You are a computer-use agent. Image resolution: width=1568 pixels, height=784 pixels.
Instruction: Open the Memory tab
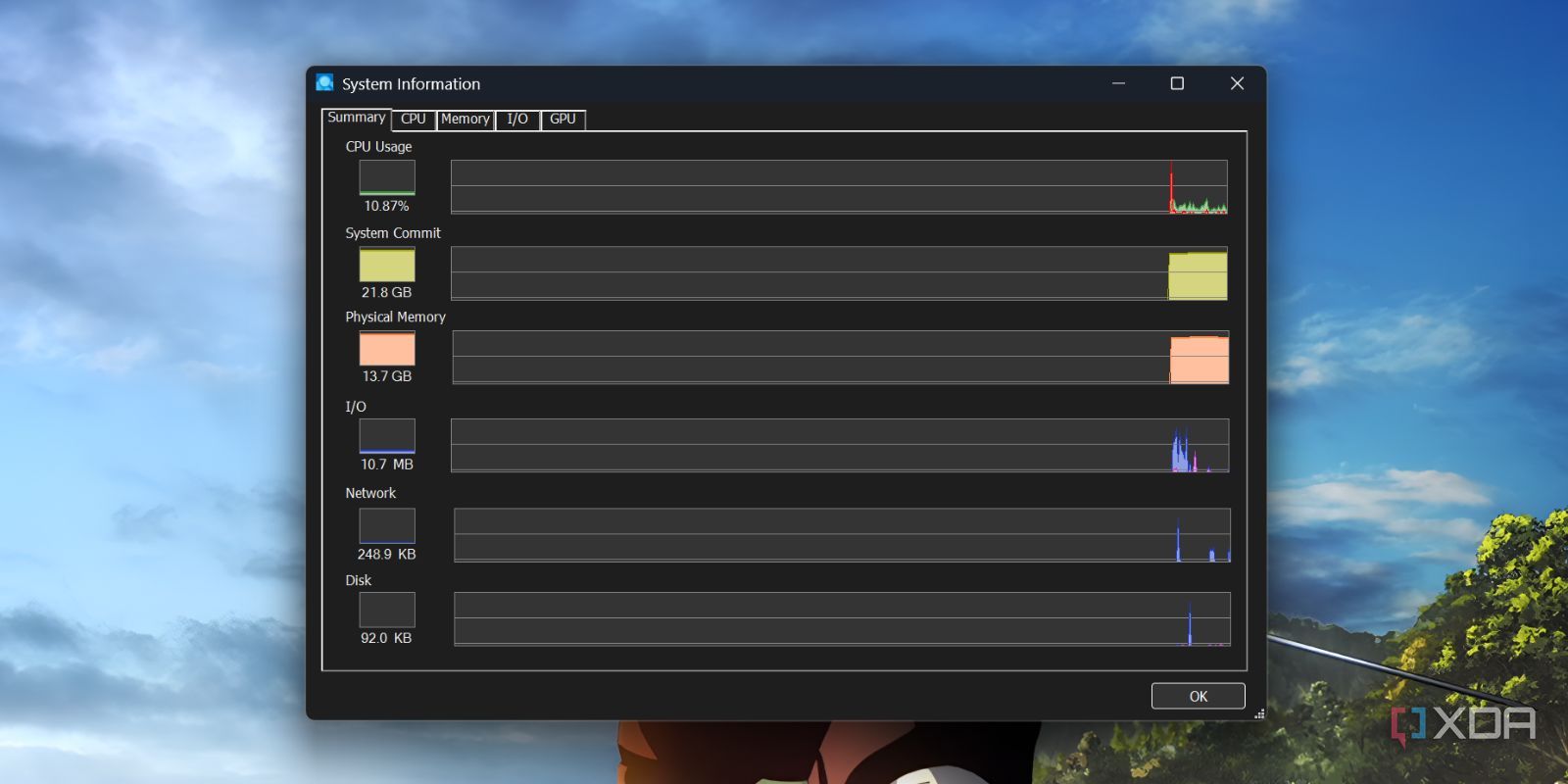[x=465, y=120]
